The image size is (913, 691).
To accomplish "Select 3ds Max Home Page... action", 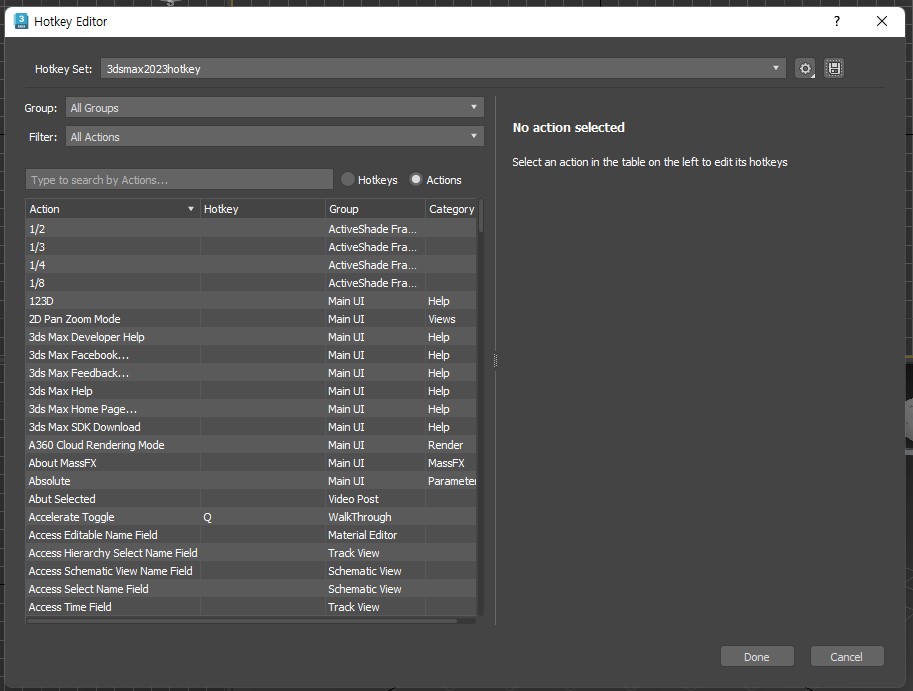I will (x=251, y=409).
